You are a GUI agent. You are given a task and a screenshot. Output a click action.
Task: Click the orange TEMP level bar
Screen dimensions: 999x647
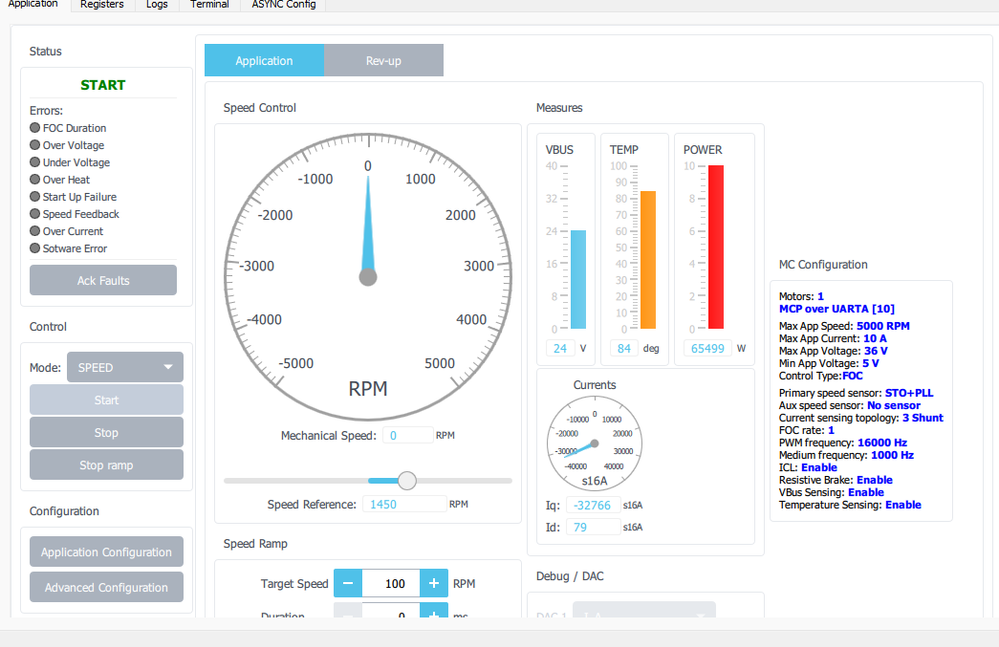click(x=648, y=260)
